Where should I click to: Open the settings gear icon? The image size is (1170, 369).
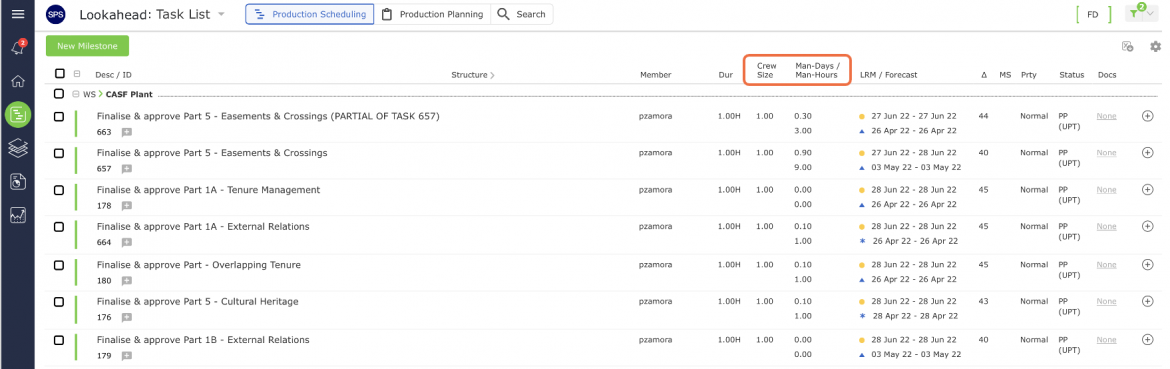(1155, 46)
